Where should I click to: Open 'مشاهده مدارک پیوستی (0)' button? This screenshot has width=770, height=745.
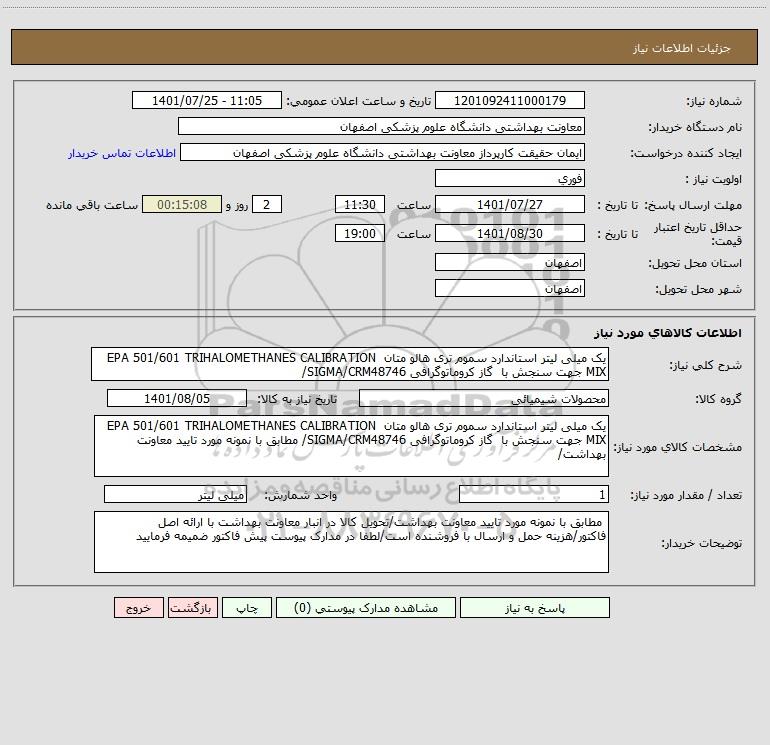click(x=366, y=608)
